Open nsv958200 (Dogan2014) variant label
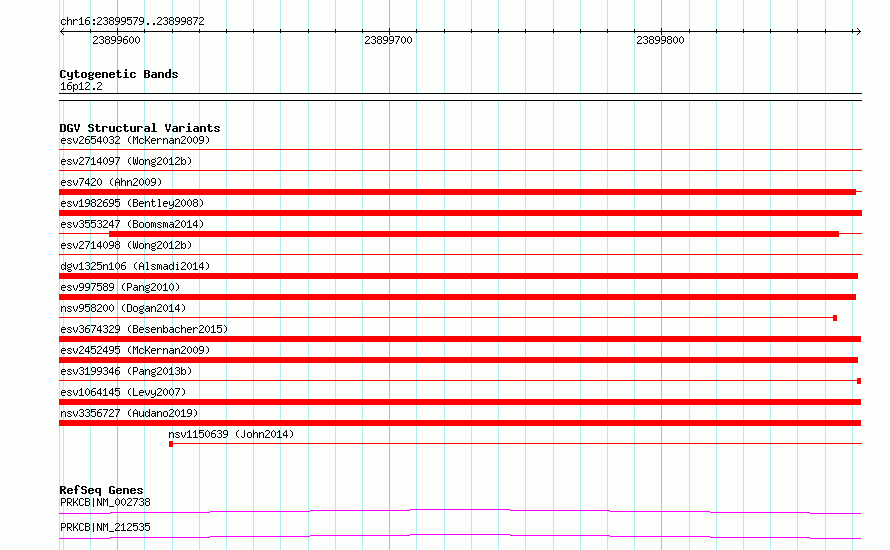The image size is (890, 550). point(123,308)
